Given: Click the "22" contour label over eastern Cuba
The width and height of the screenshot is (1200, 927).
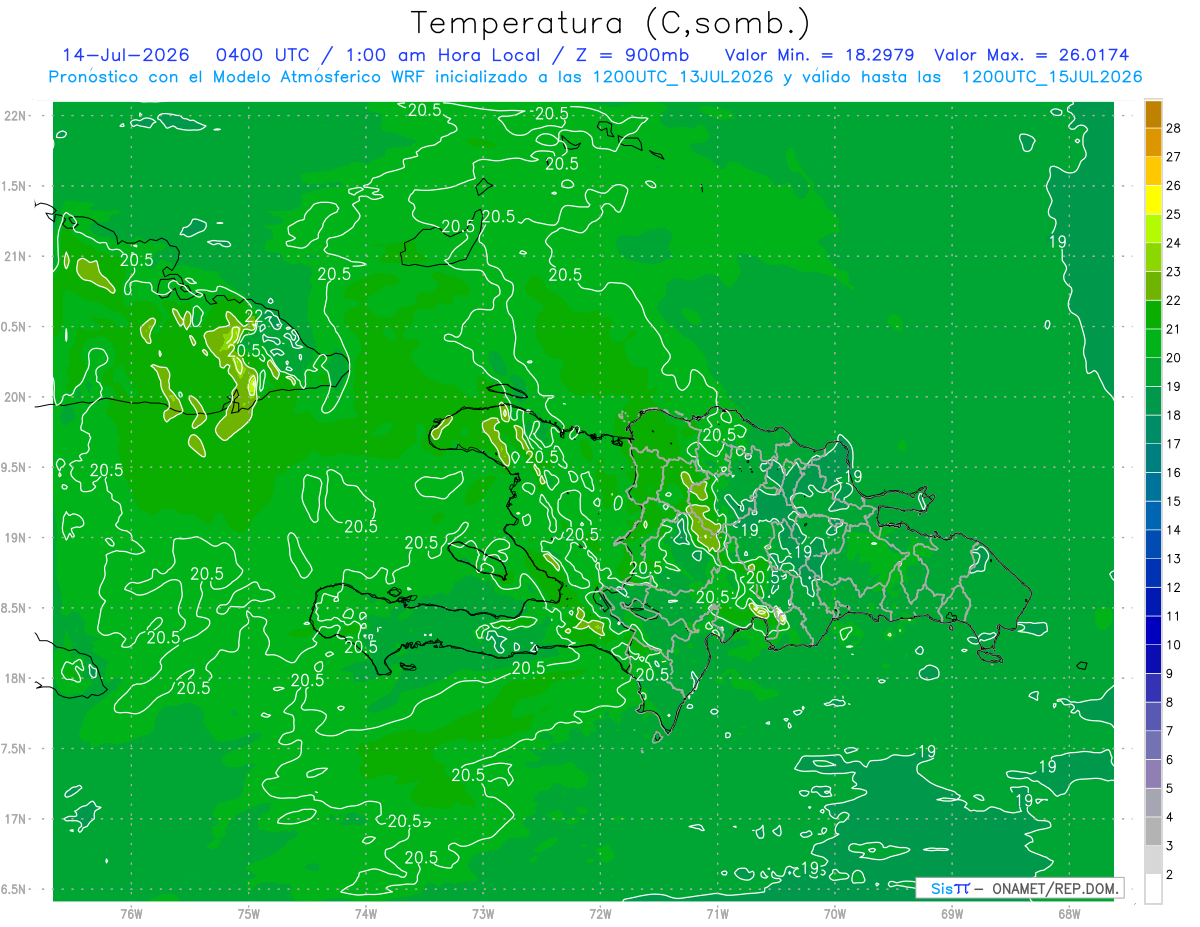Looking at the screenshot, I should [x=254, y=317].
